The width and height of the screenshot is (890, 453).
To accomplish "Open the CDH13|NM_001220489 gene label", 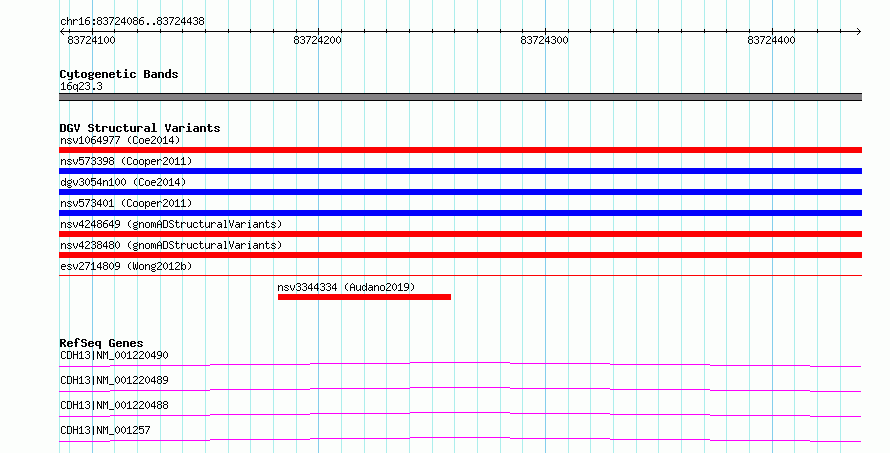I will pyautogui.click(x=114, y=380).
